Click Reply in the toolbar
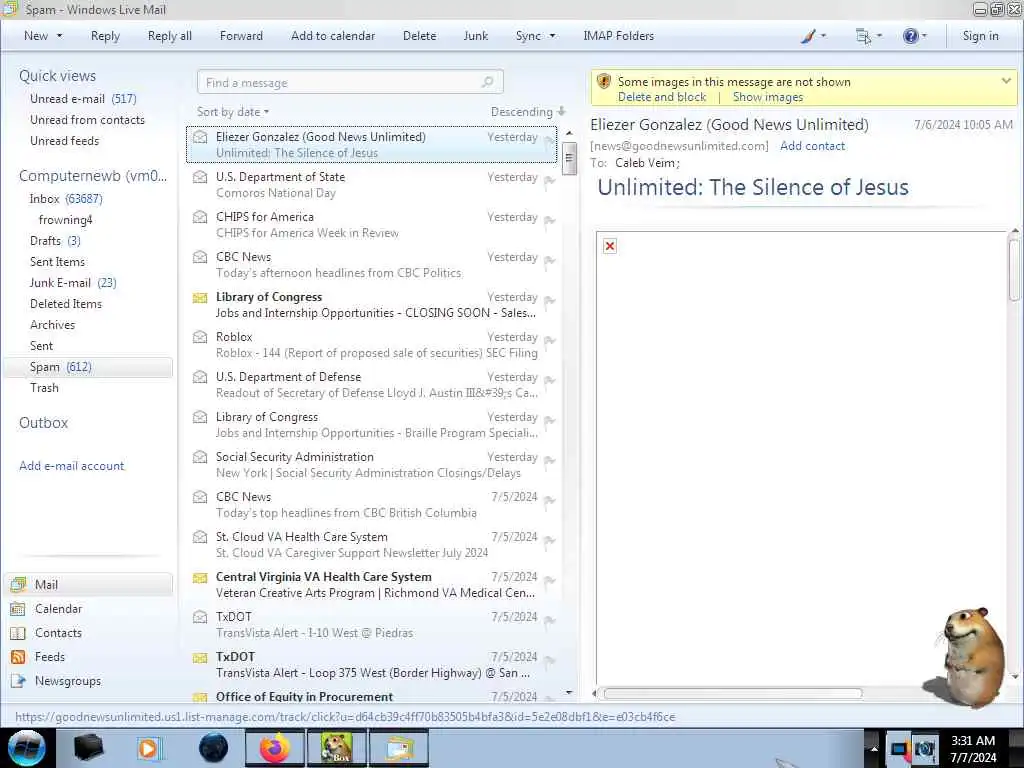This screenshot has width=1024, height=768. pos(105,36)
